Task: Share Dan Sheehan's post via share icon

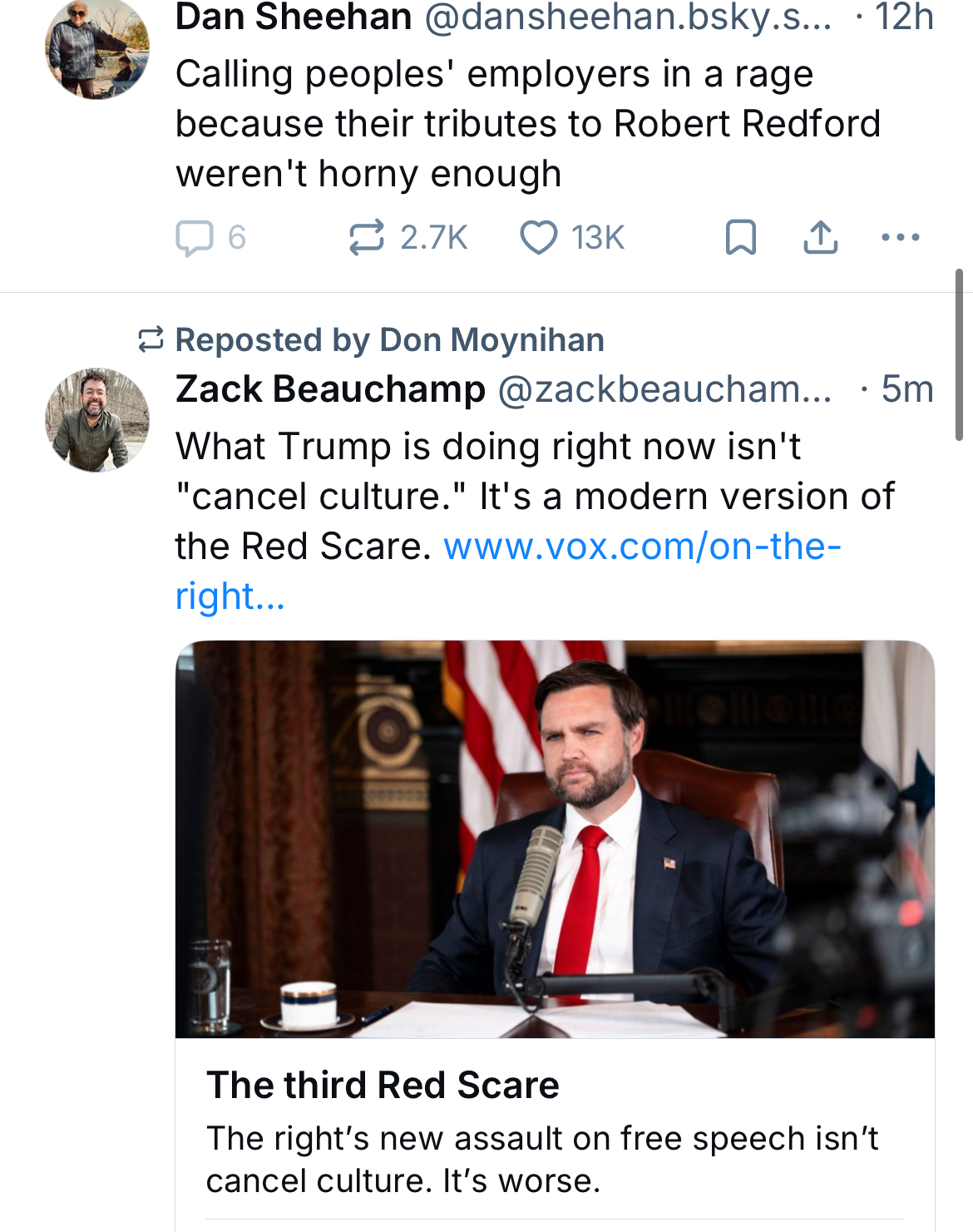Action: (820, 238)
